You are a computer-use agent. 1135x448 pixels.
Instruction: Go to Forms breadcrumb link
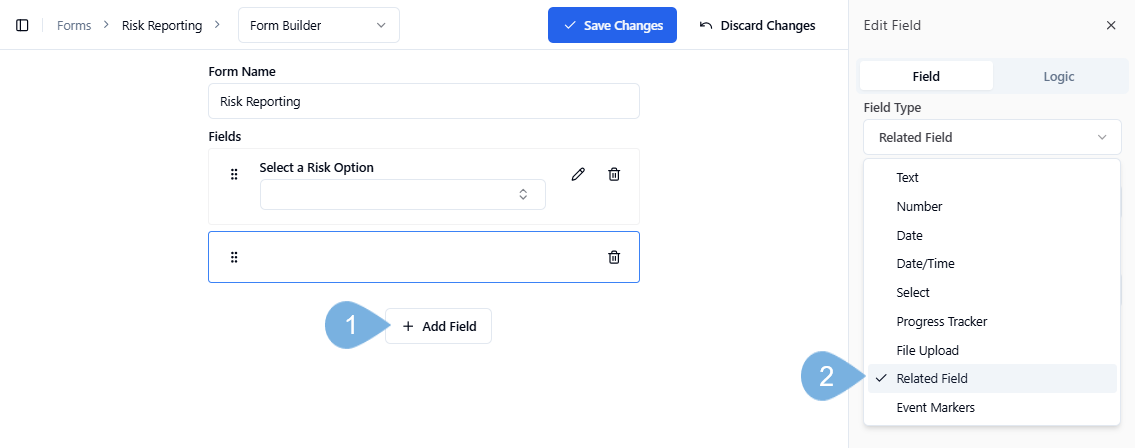point(74,25)
